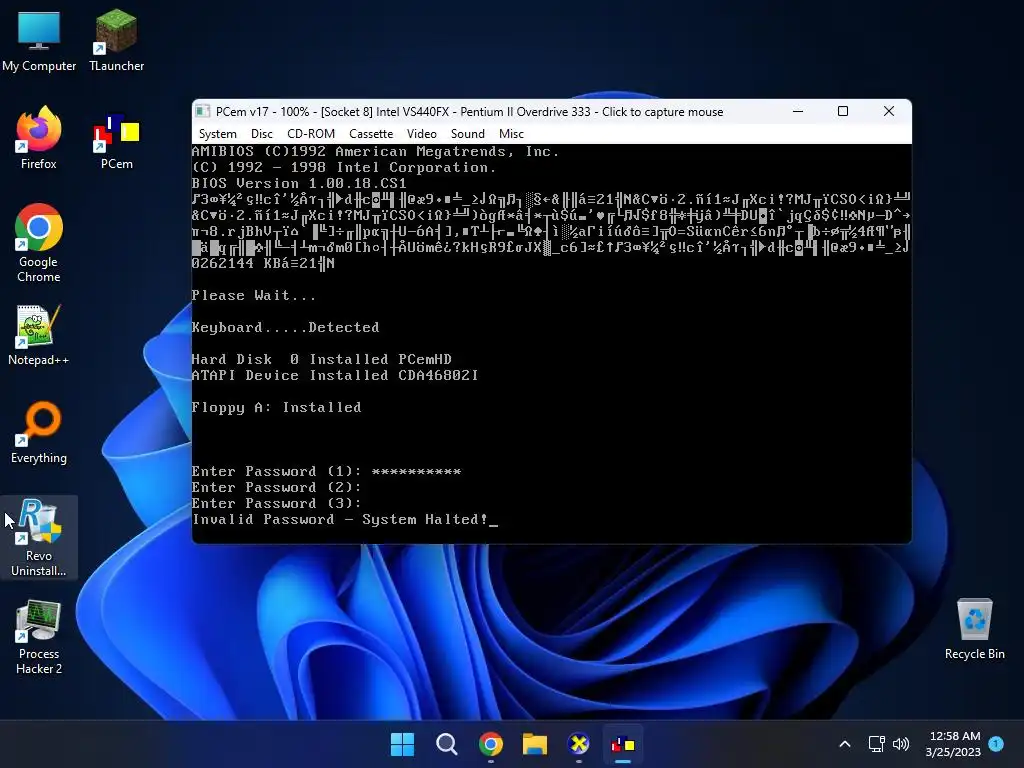Open the System menu in PCem
The image size is (1024, 768).
pyautogui.click(x=217, y=134)
